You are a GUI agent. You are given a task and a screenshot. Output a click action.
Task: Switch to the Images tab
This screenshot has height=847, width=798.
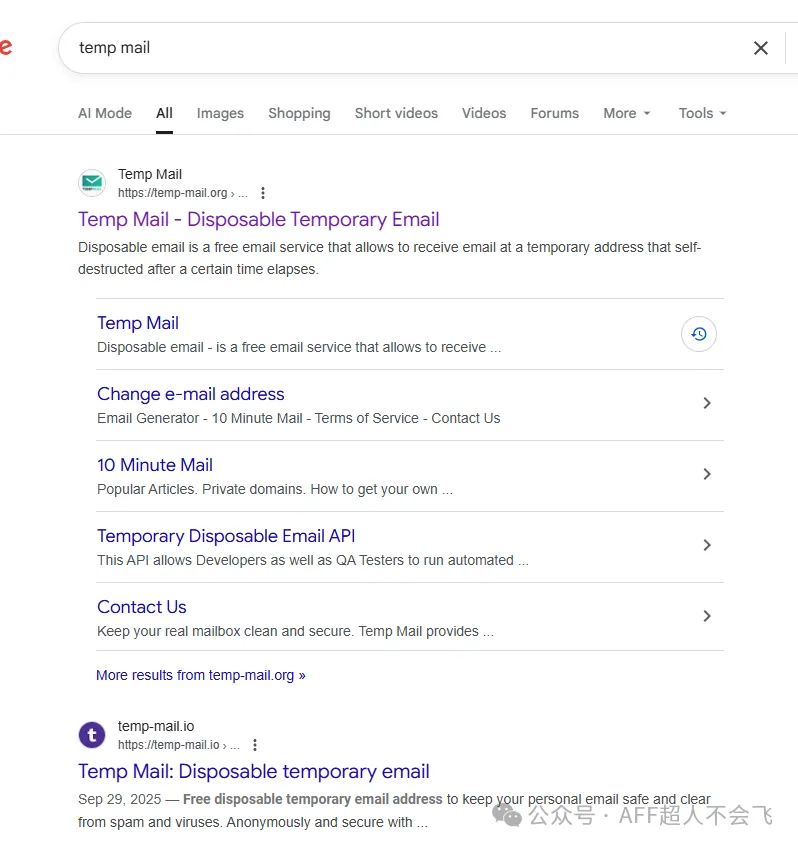tap(220, 113)
